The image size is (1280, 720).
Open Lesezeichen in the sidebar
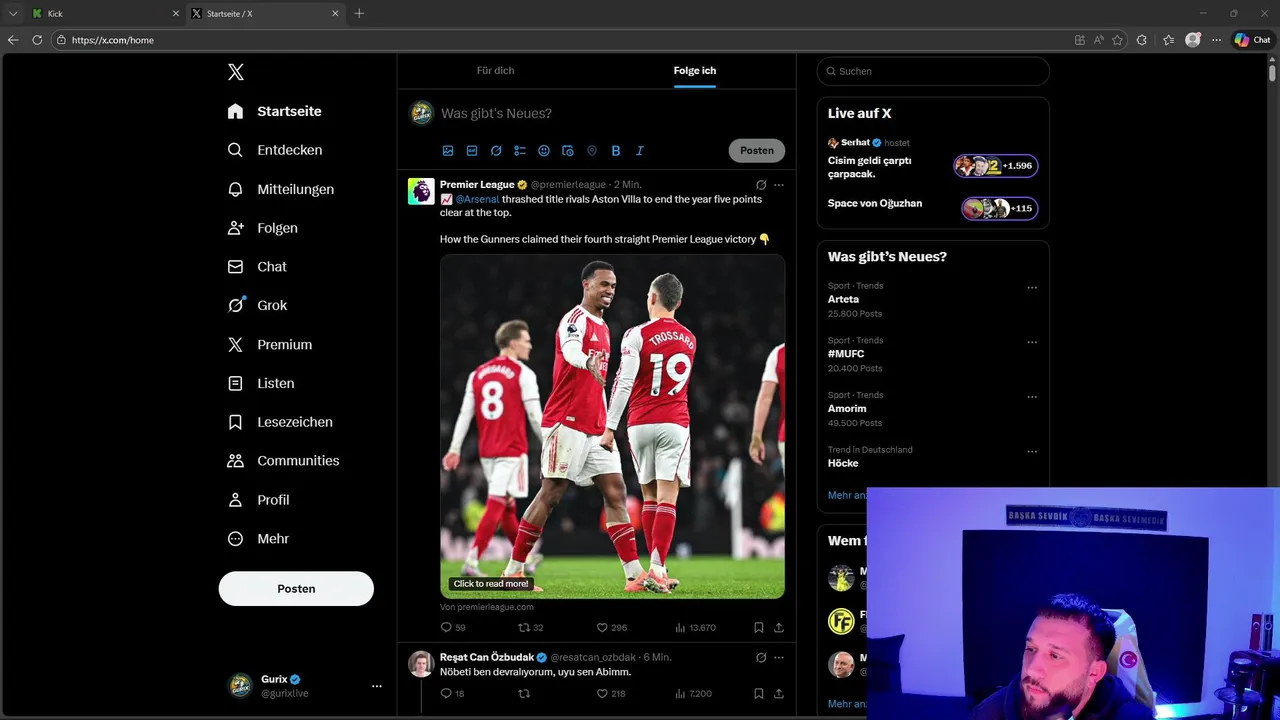[x=280, y=422]
